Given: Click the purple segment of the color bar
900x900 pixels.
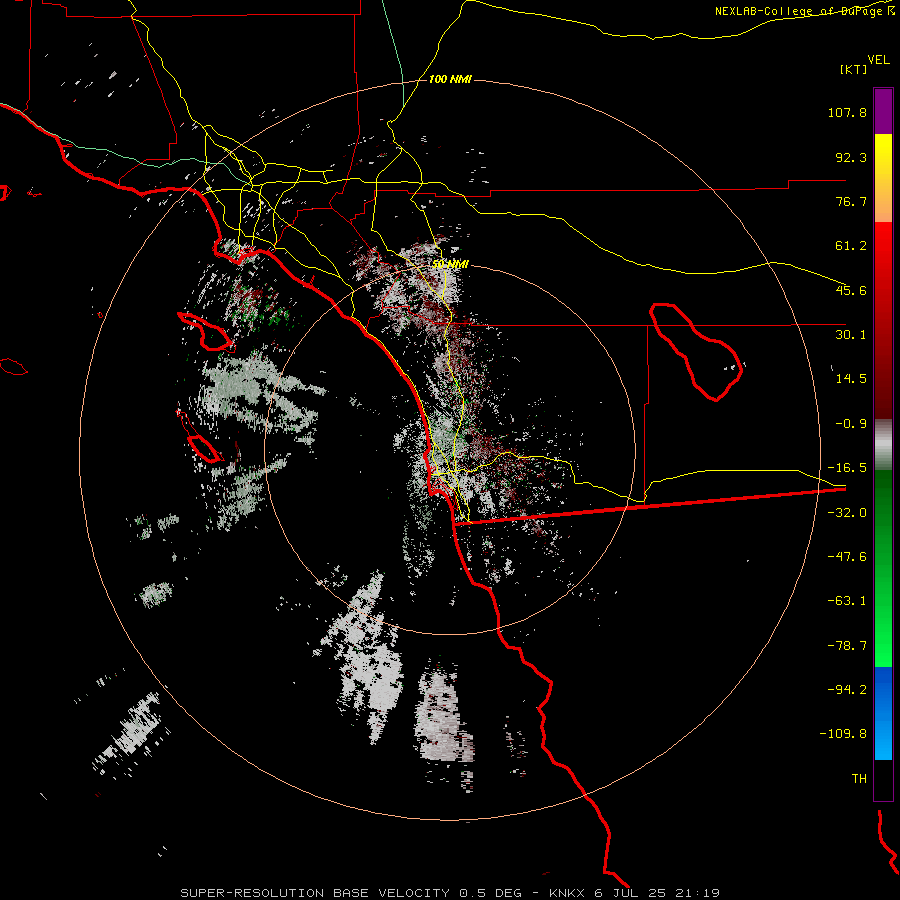Looking at the screenshot, I should 883,111.
